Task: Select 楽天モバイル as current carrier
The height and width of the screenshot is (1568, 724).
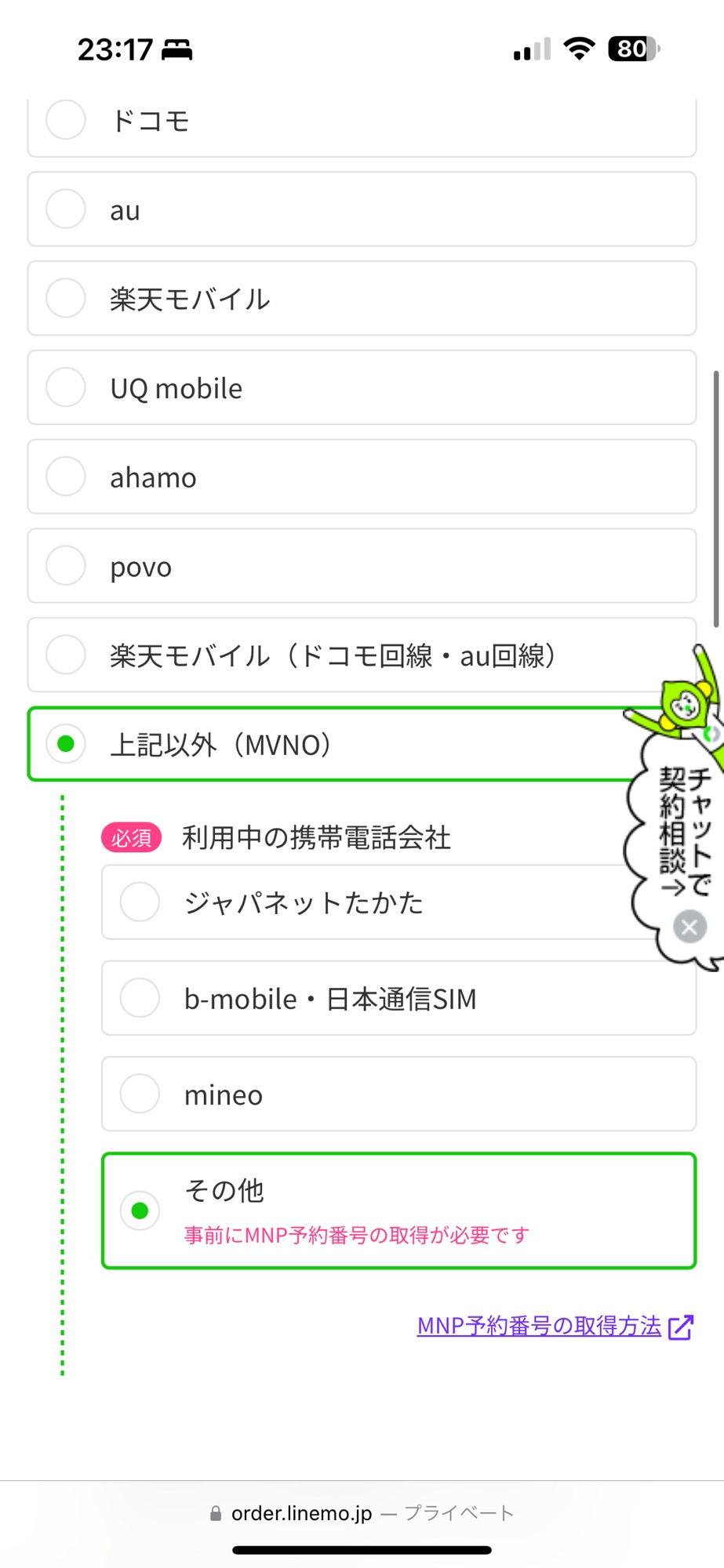Action: (x=66, y=299)
